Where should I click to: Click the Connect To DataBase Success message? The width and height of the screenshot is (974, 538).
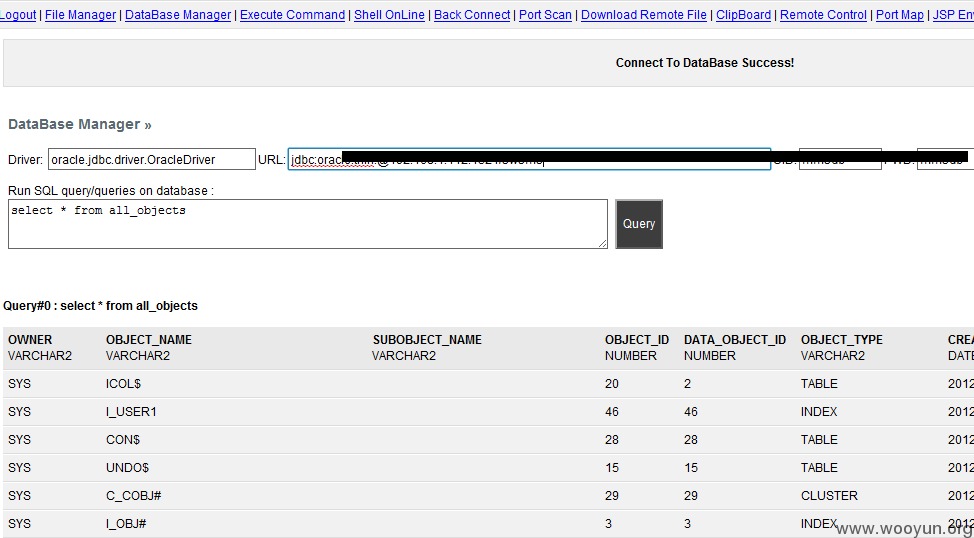(705, 63)
